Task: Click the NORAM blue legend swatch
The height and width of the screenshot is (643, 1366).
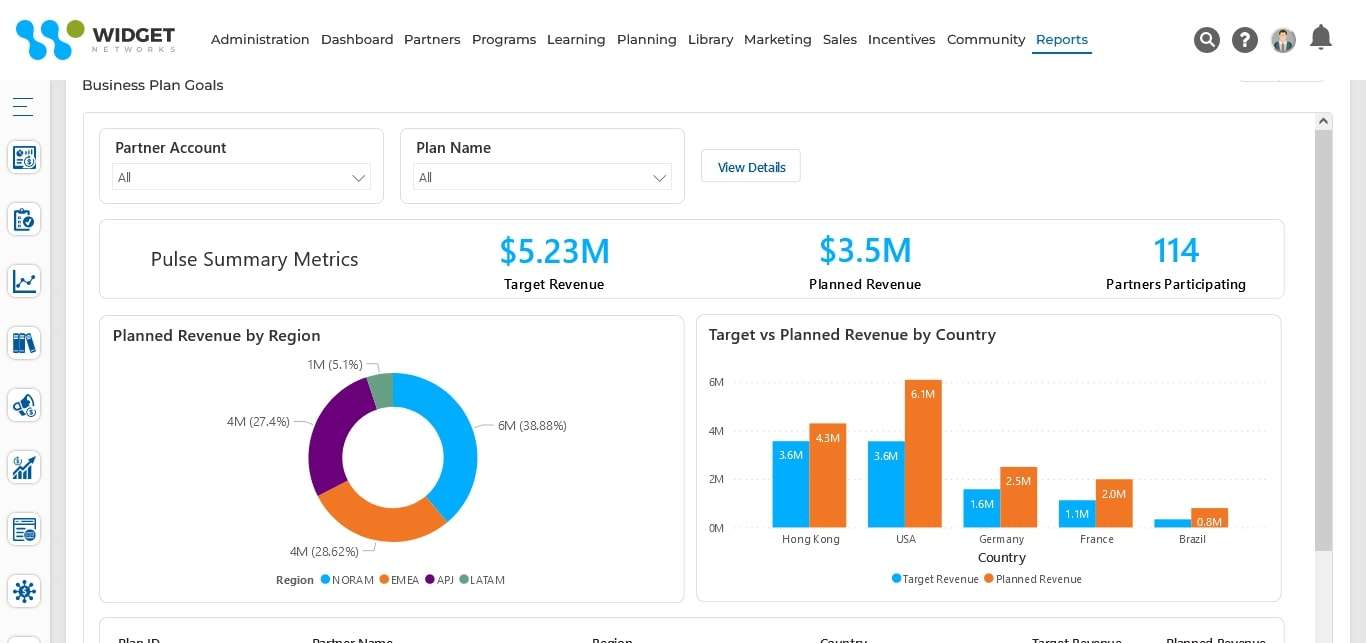Action: [x=327, y=580]
